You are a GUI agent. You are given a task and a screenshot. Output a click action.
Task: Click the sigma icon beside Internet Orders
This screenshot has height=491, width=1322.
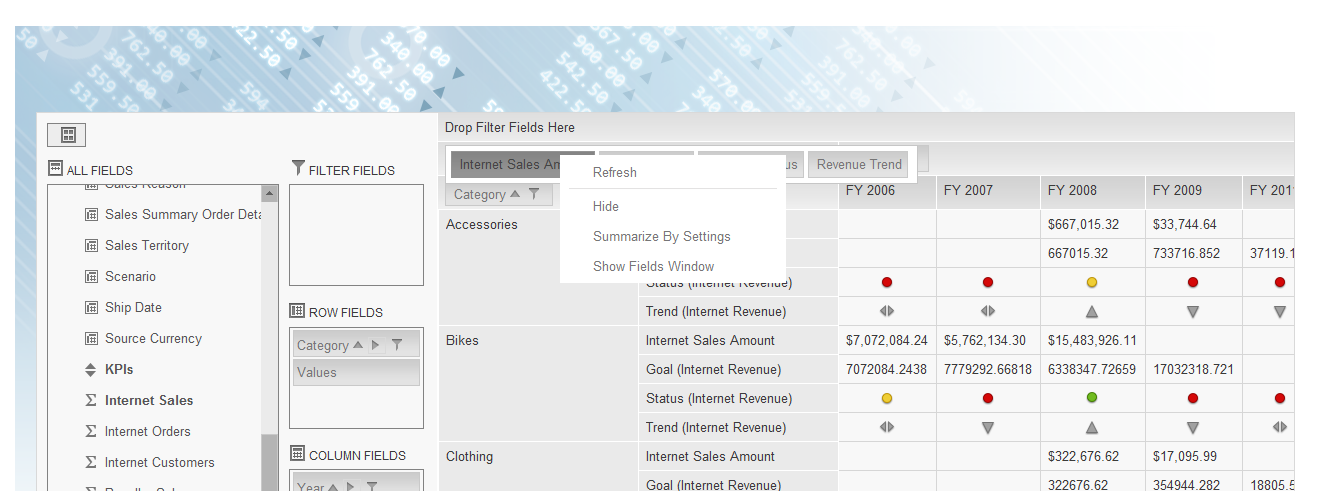tap(91, 431)
